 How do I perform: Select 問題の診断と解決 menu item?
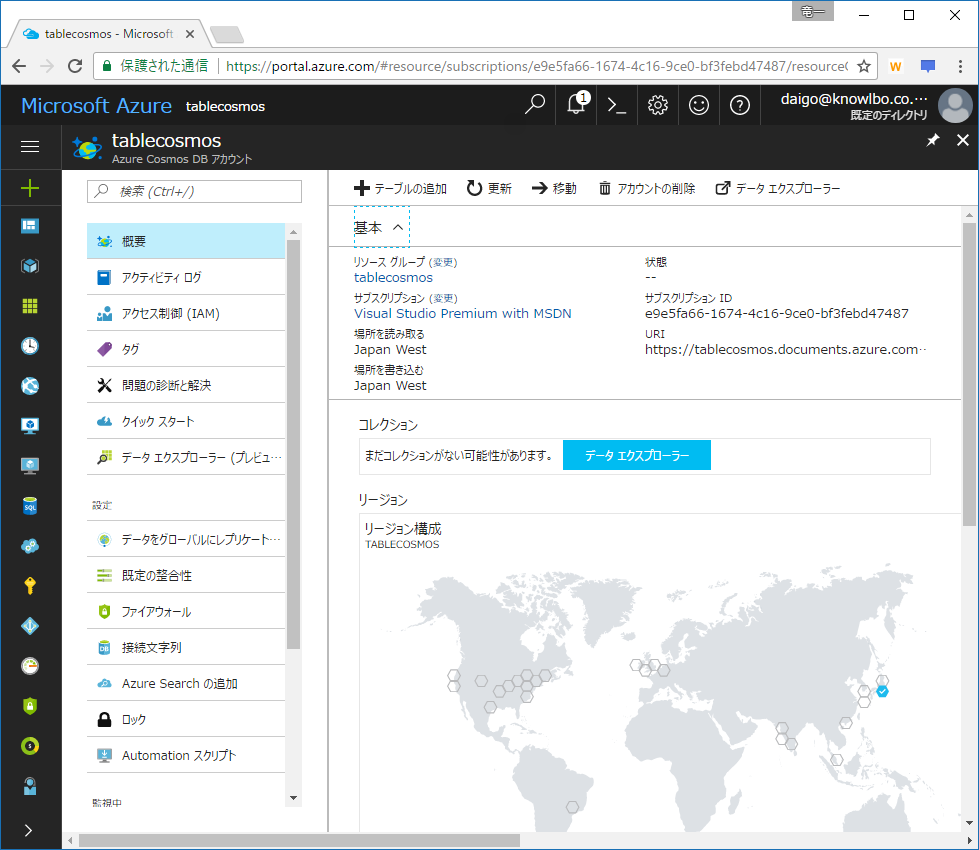(186, 385)
